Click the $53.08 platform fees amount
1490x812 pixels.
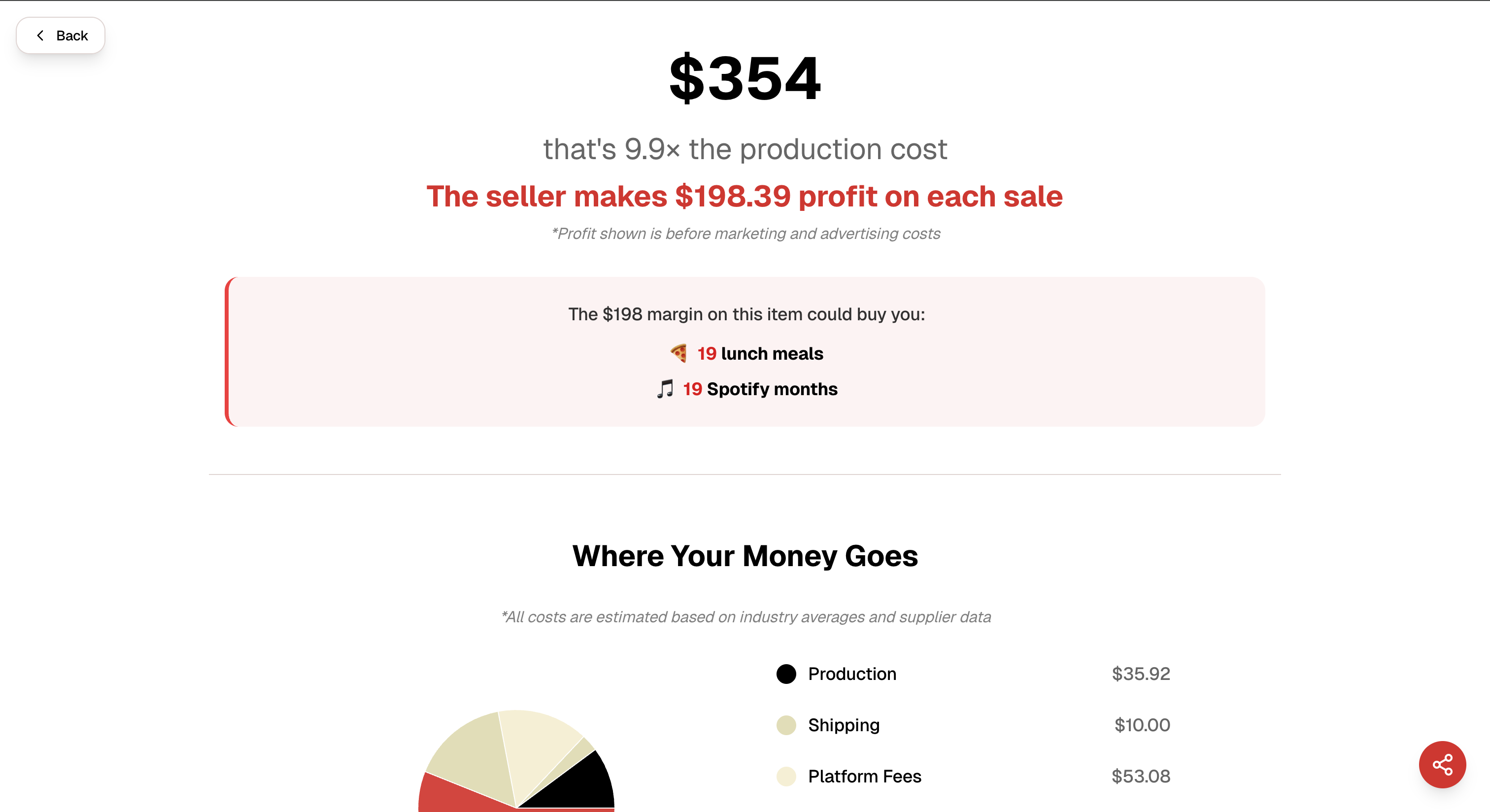1141,776
